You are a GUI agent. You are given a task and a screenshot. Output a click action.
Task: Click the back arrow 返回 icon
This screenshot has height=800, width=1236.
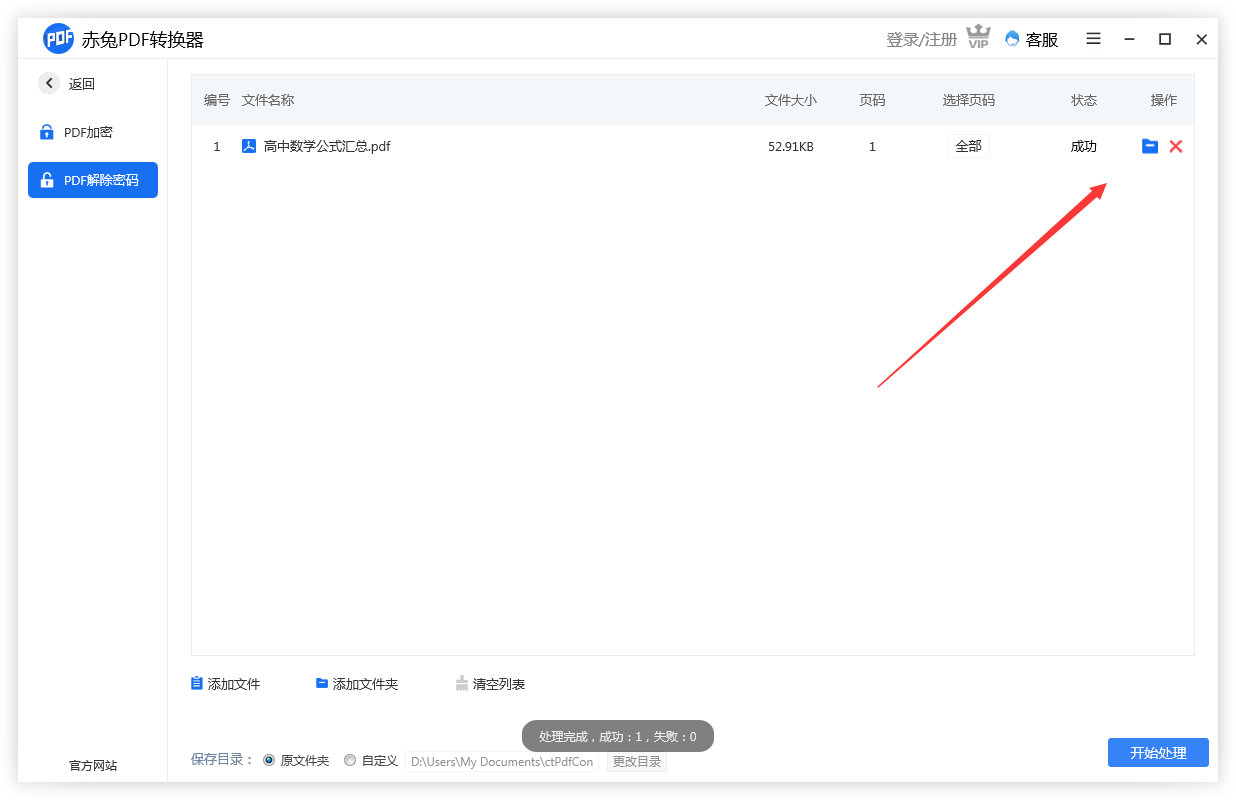click(x=49, y=84)
